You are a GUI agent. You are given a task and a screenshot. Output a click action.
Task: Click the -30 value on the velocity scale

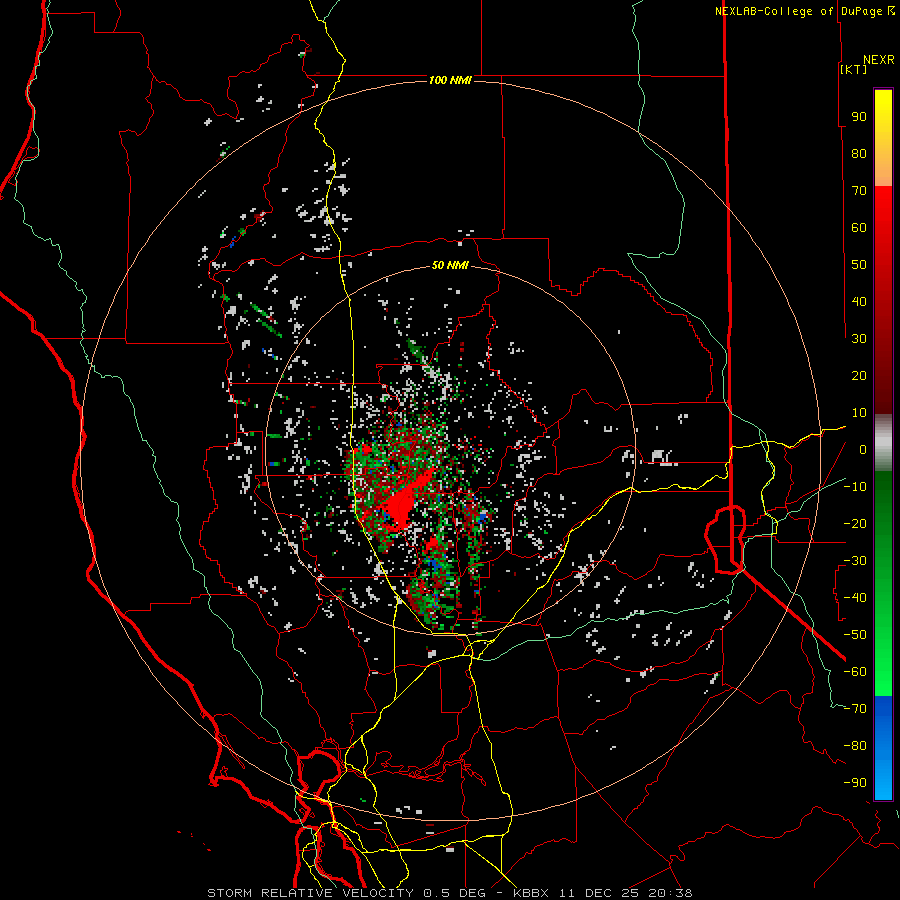click(x=855, y=561)
